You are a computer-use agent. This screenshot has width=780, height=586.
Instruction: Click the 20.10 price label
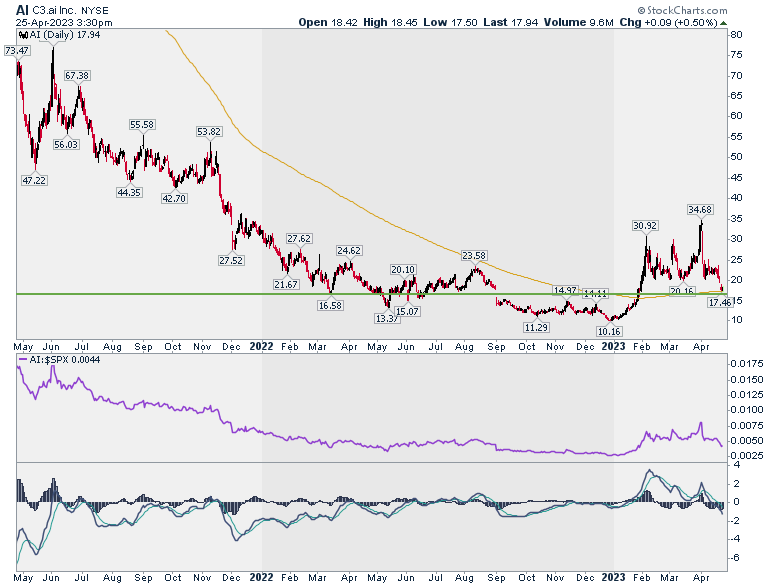pyautogui.click(x=403, y=269)
